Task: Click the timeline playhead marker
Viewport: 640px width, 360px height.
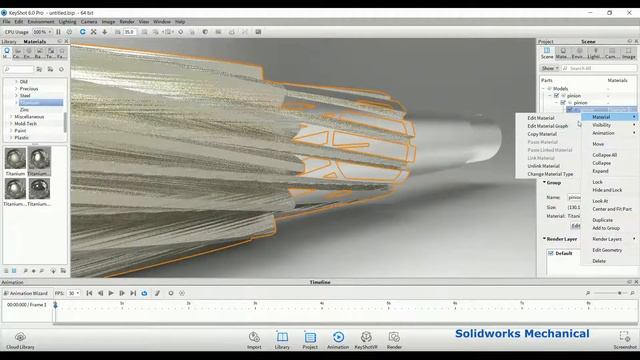Action: click(55, 304)
